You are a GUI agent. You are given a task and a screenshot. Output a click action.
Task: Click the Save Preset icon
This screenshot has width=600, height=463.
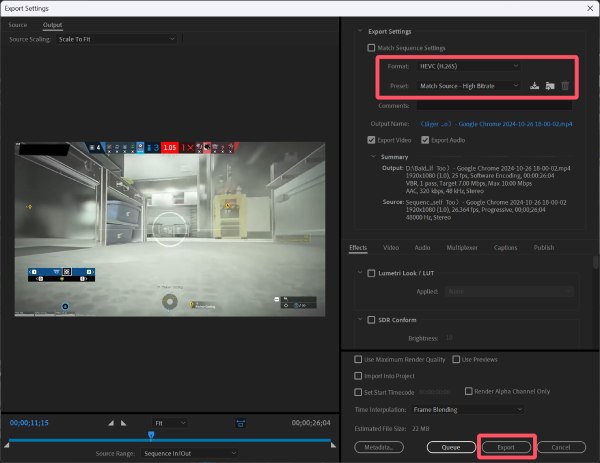pyautogui.click(x=535, y=86)
